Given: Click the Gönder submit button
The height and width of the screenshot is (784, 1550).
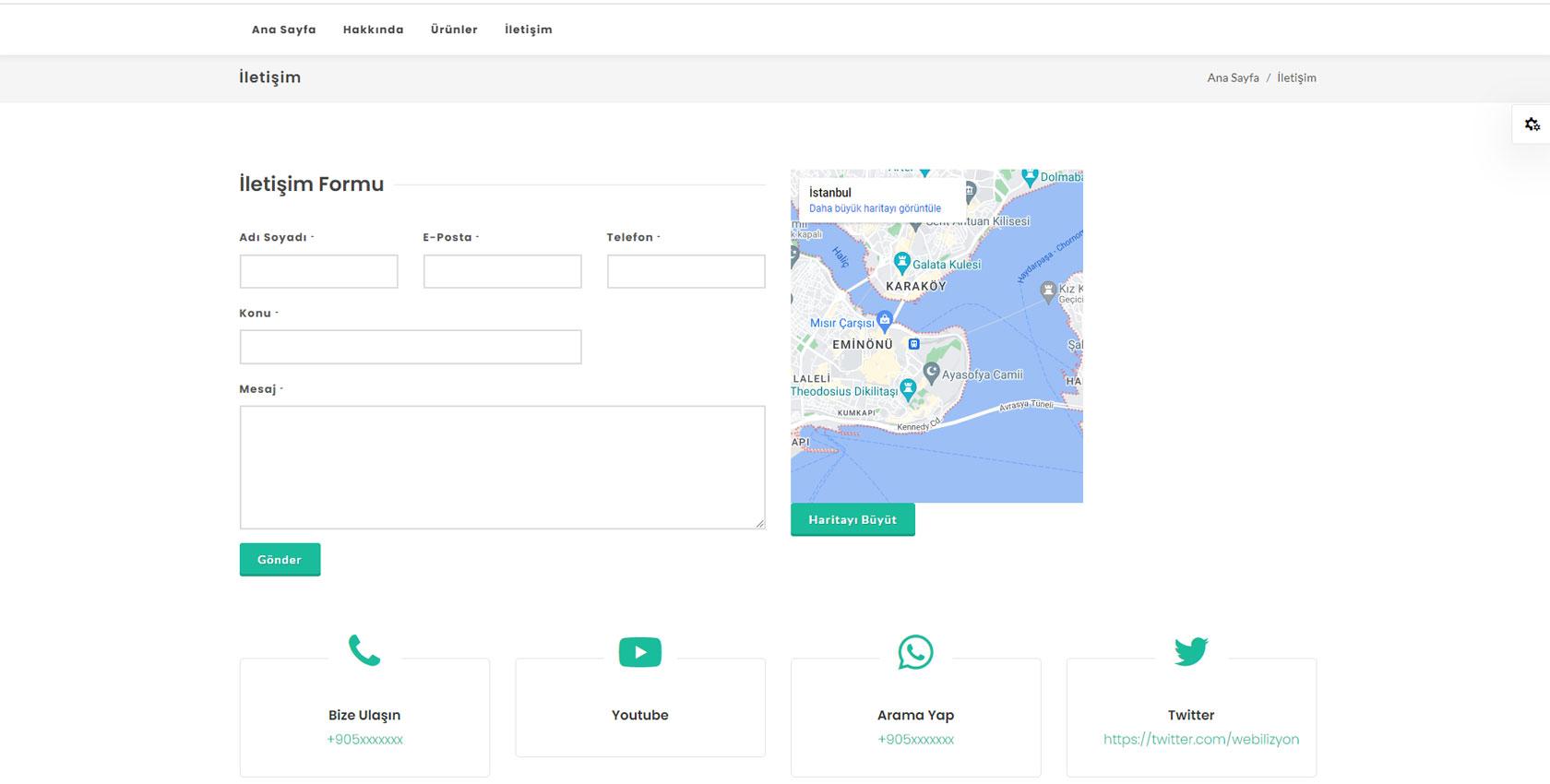Looking at the screenshot, I should pyautogui.click(x=280, y=559).
